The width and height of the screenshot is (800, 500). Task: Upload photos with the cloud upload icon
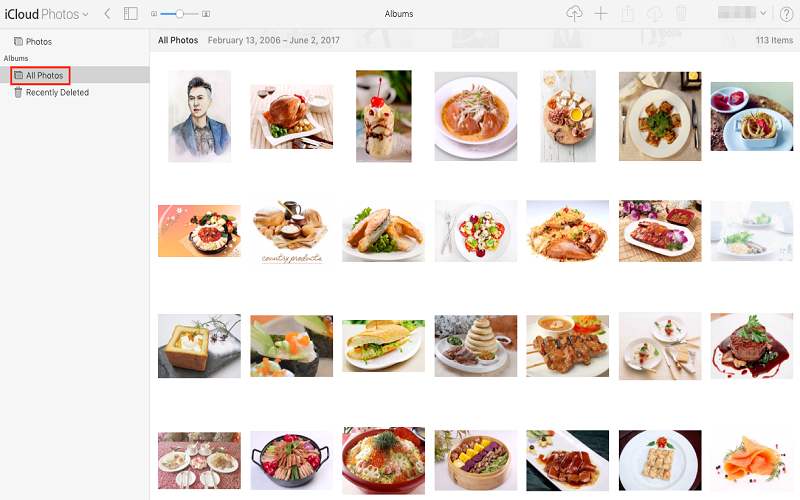(574, 14)
